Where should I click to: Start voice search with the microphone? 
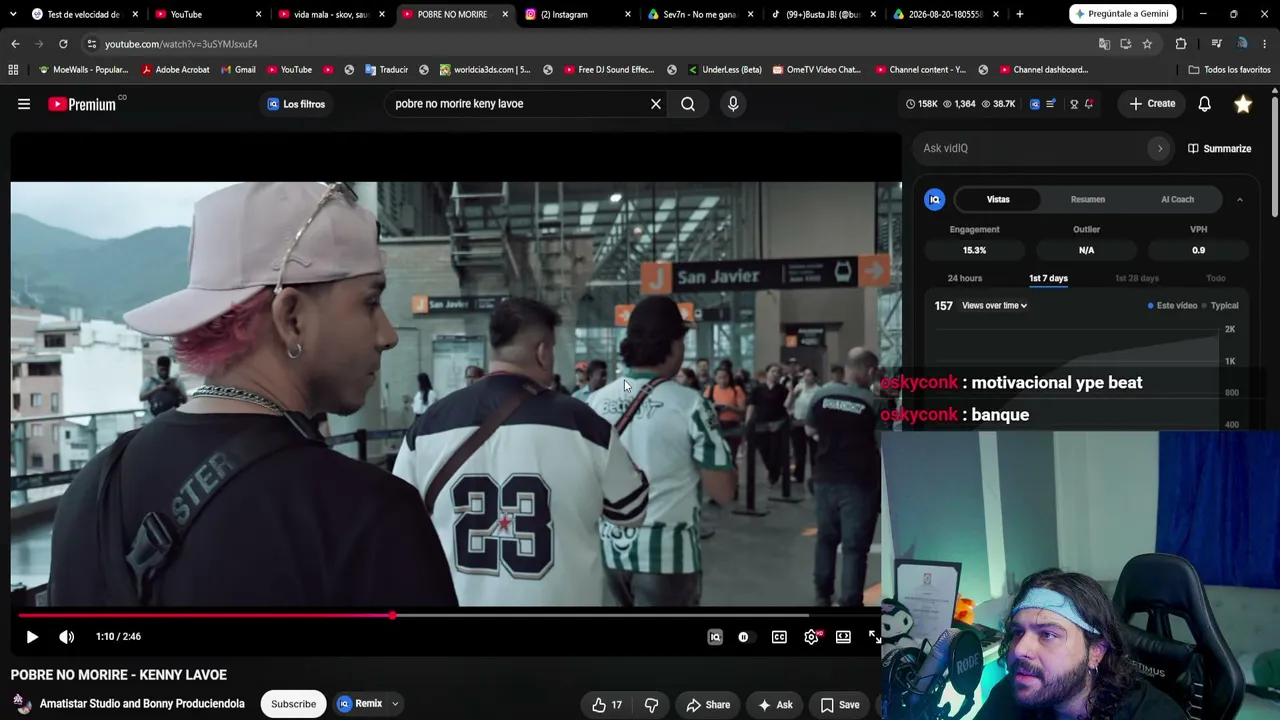click(x=733, y=104)
